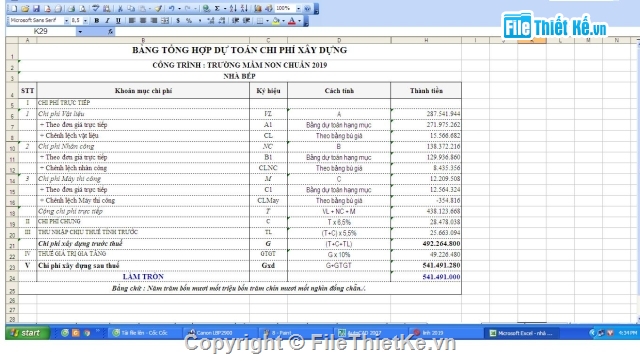
Task: Apply the red font color
Action: click(292, 20)
